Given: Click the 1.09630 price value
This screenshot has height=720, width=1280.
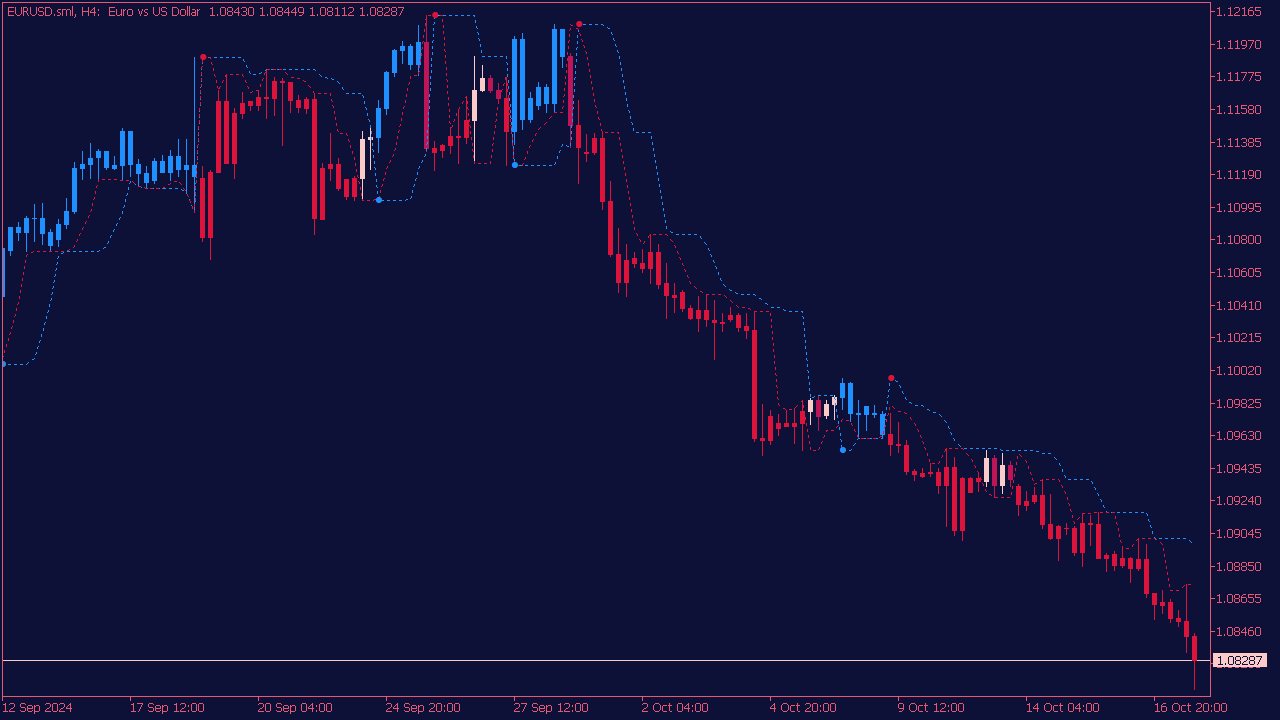Looking at the screenshot, I should coord(1239,435).
